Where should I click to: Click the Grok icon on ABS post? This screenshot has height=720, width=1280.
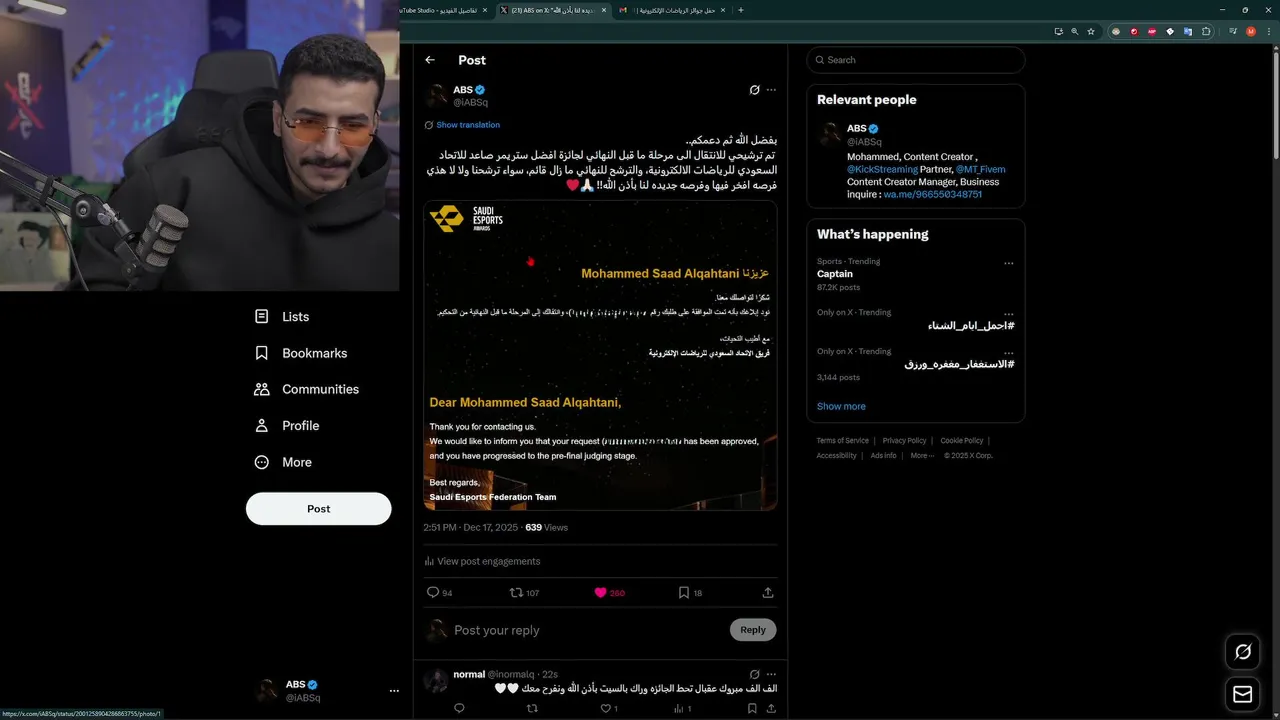point(755,90)
